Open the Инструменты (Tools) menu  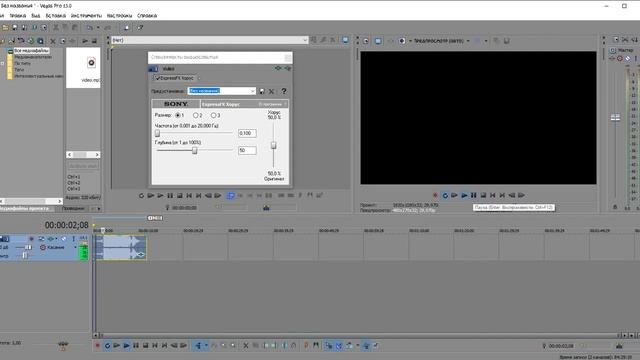86,16
